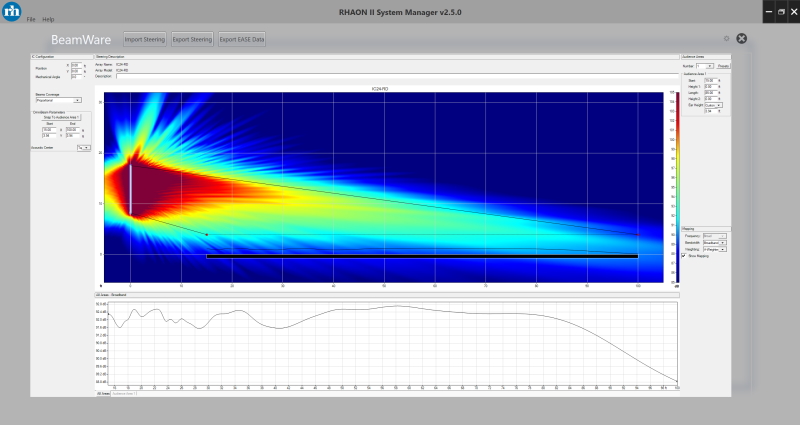Click Export EASE Data button
This screenshot has height=425, width=800.
point(242,40)
